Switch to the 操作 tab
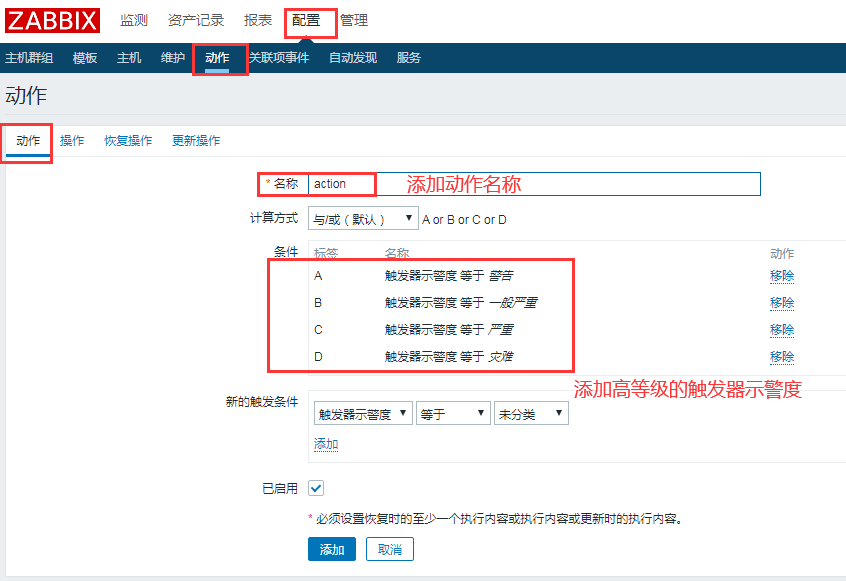Viewport: 846px width, 581px height. click(72, 141)
